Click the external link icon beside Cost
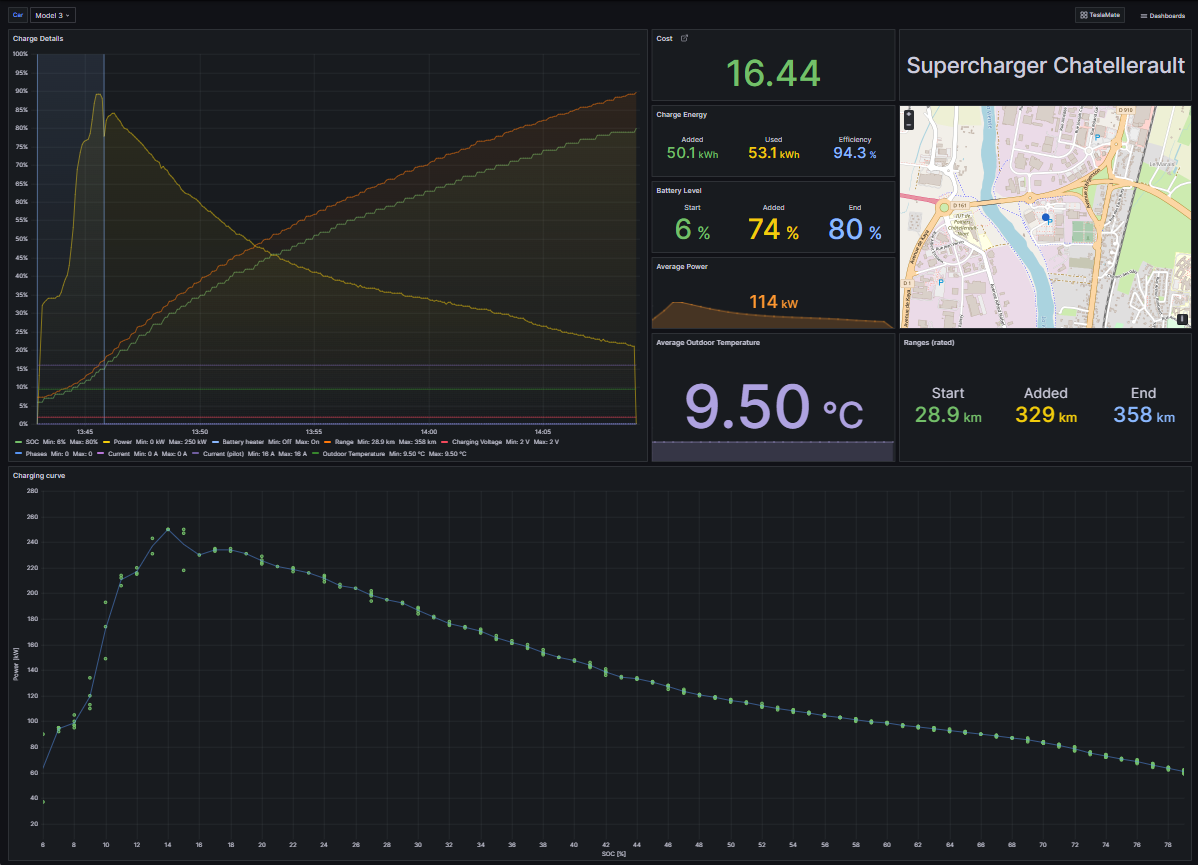The height and width of the screenshot is (865, 1198). pos(685,38)
